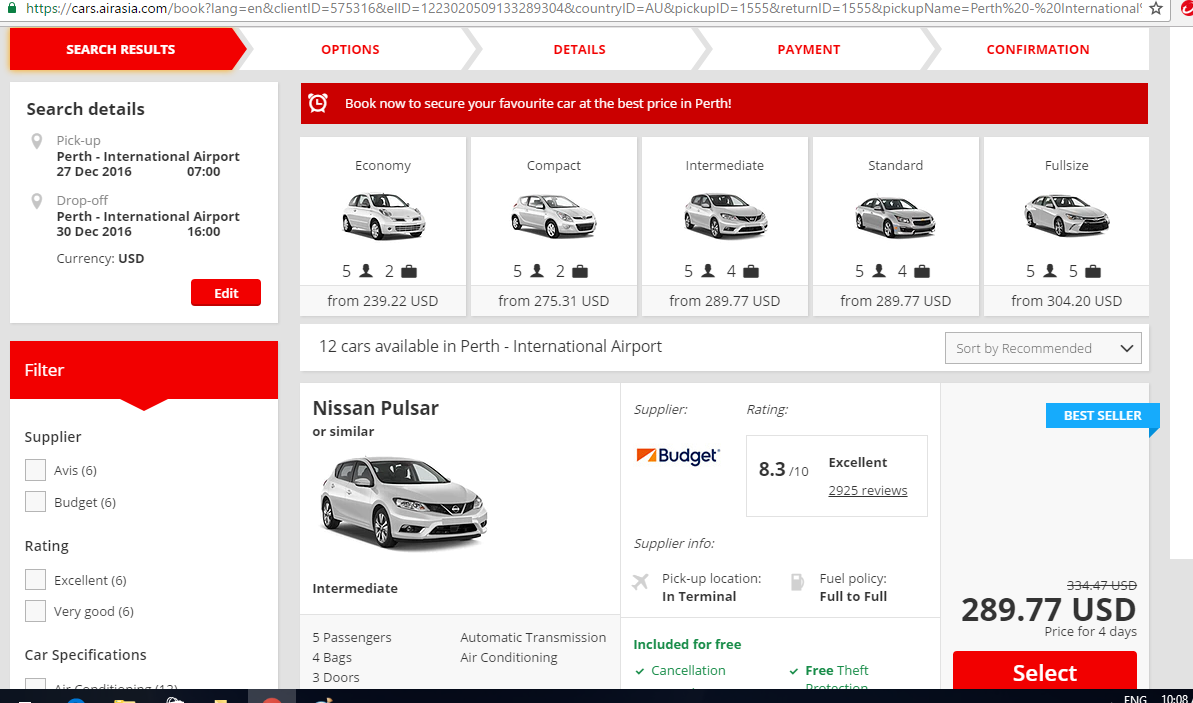Click the '12 cars available in Perth' text
The height and width of the screenshot is (703, 1193).
pos(491,346)
